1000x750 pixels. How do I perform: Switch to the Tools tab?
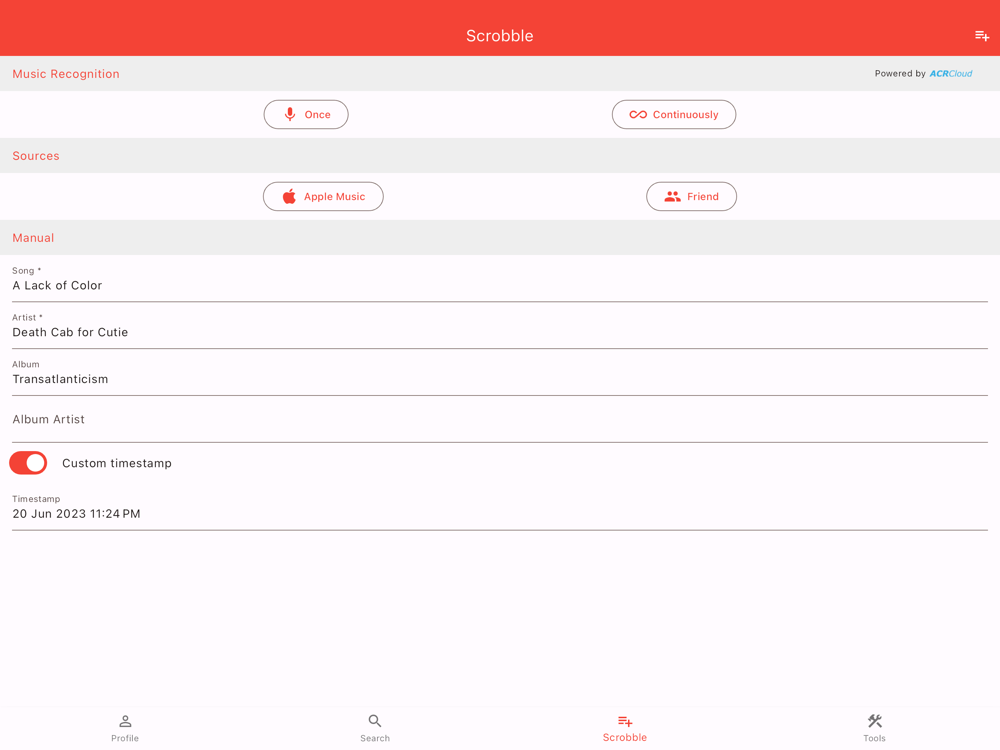[874, 728]
